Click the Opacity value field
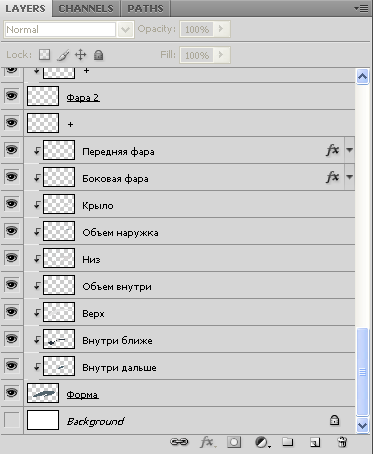This screenshot has width=373, height=454. (197, 29)
